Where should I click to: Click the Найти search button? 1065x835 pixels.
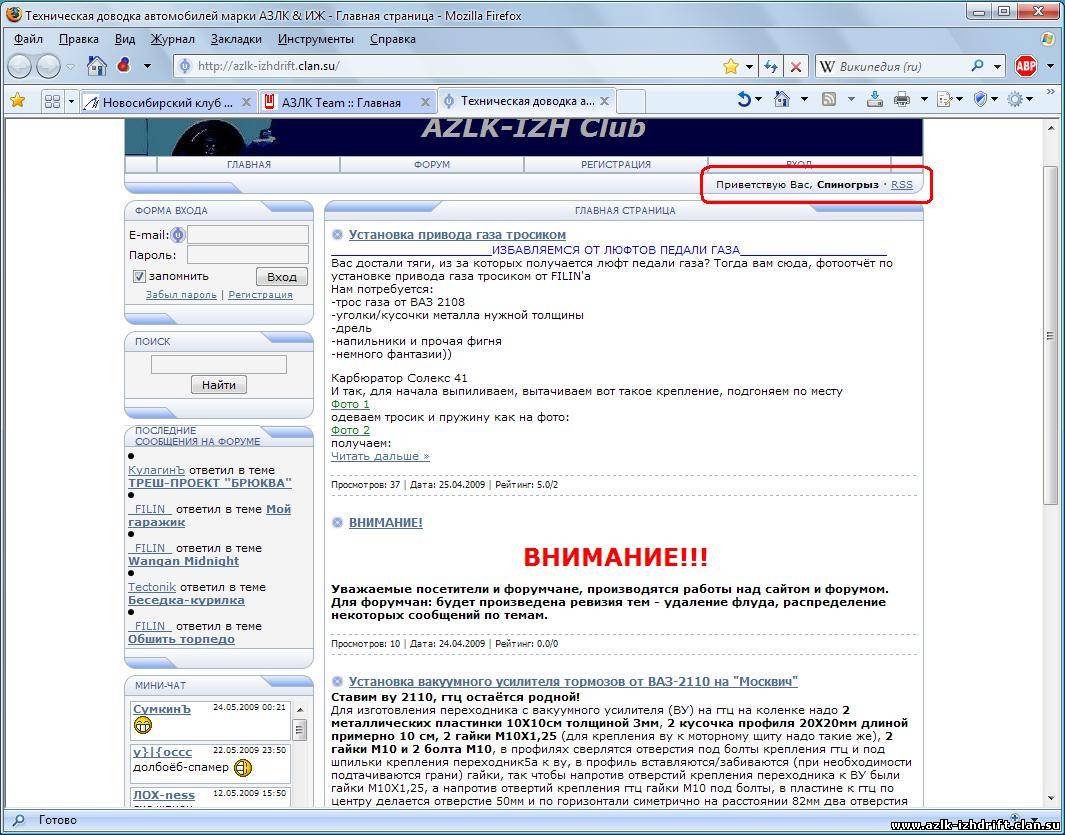tap(219, 385)
